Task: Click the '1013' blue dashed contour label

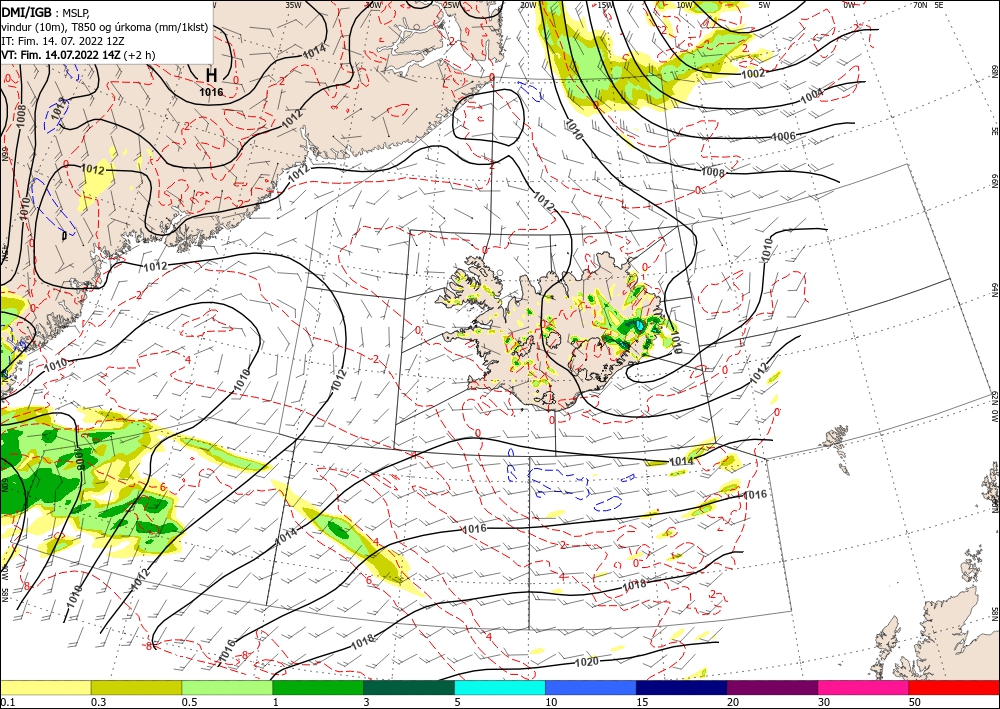Action: tap(58, 108)
